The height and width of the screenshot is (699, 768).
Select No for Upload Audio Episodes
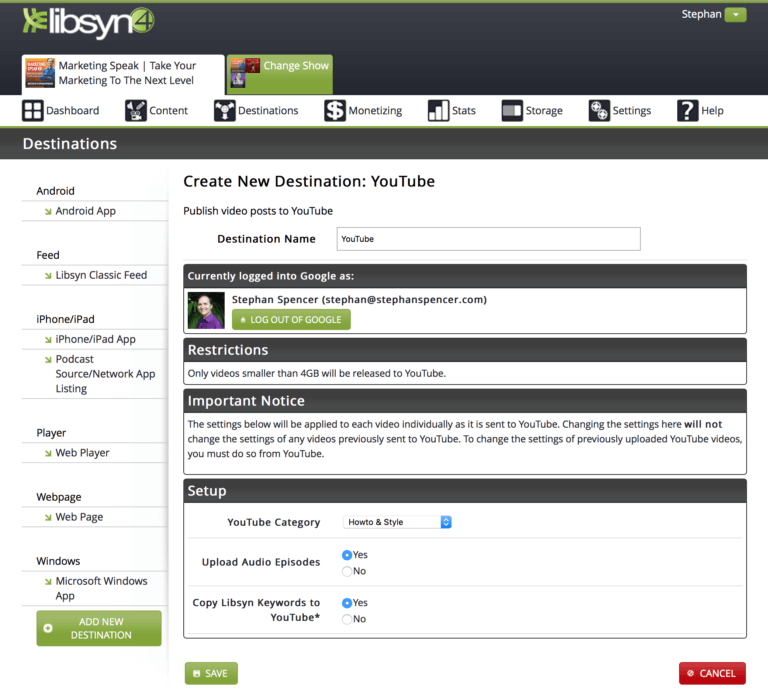point(347,571)
